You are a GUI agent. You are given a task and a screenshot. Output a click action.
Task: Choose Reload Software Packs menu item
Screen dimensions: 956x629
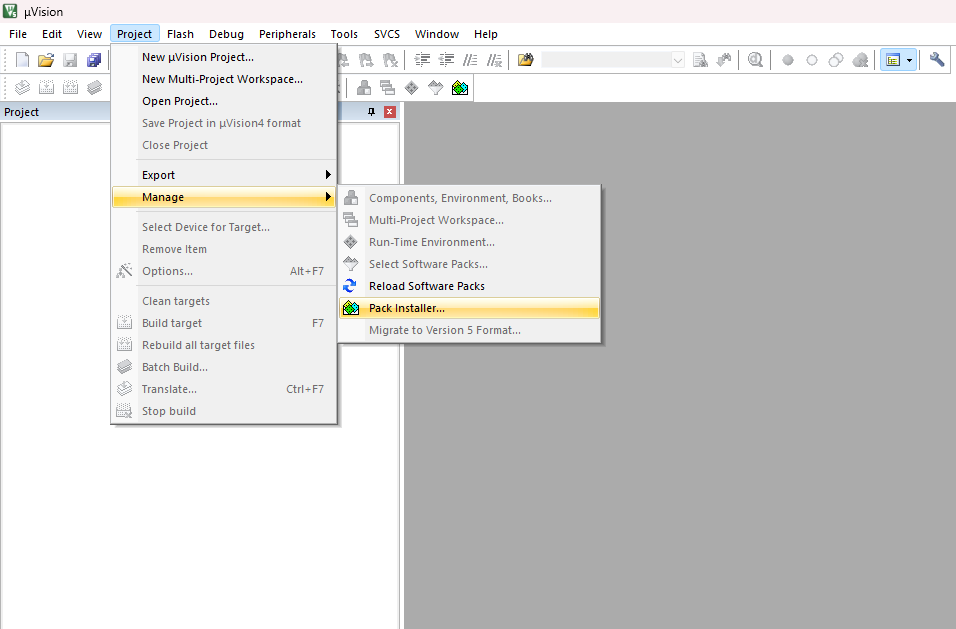426,286
